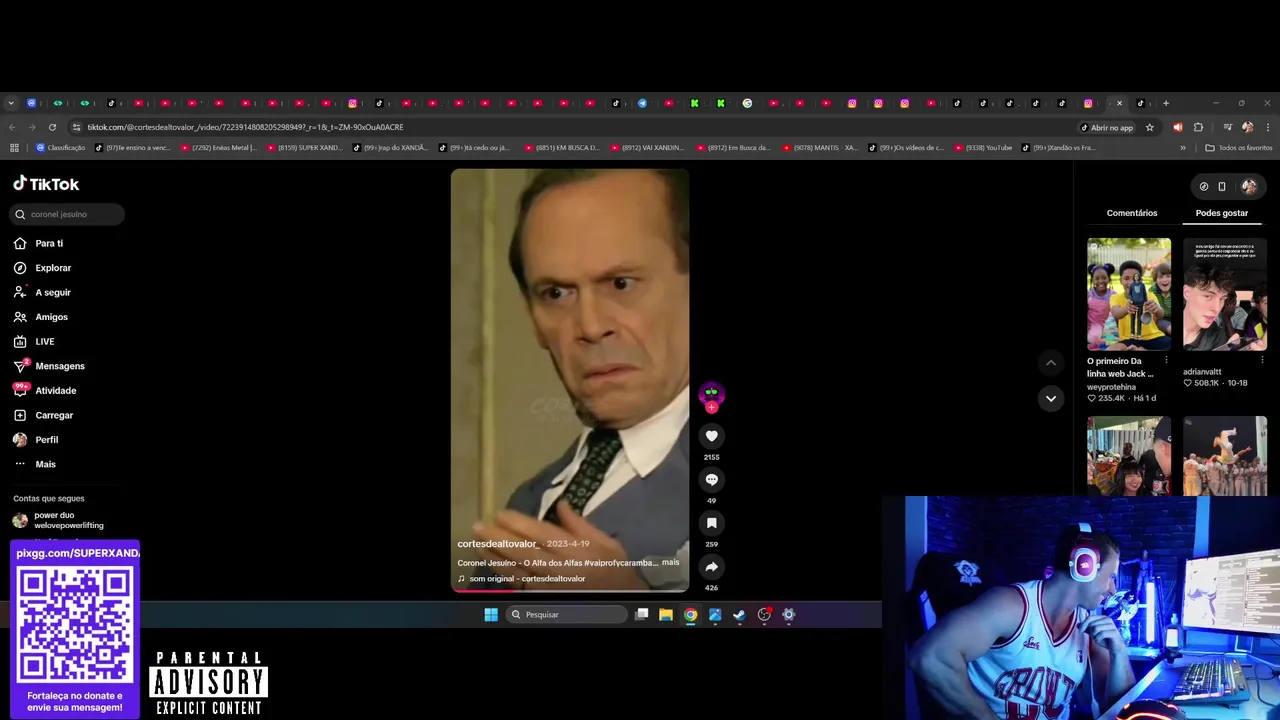Open OBS Studio from the taskbar
1280x720 pixels.
click(x=764, y=614)
